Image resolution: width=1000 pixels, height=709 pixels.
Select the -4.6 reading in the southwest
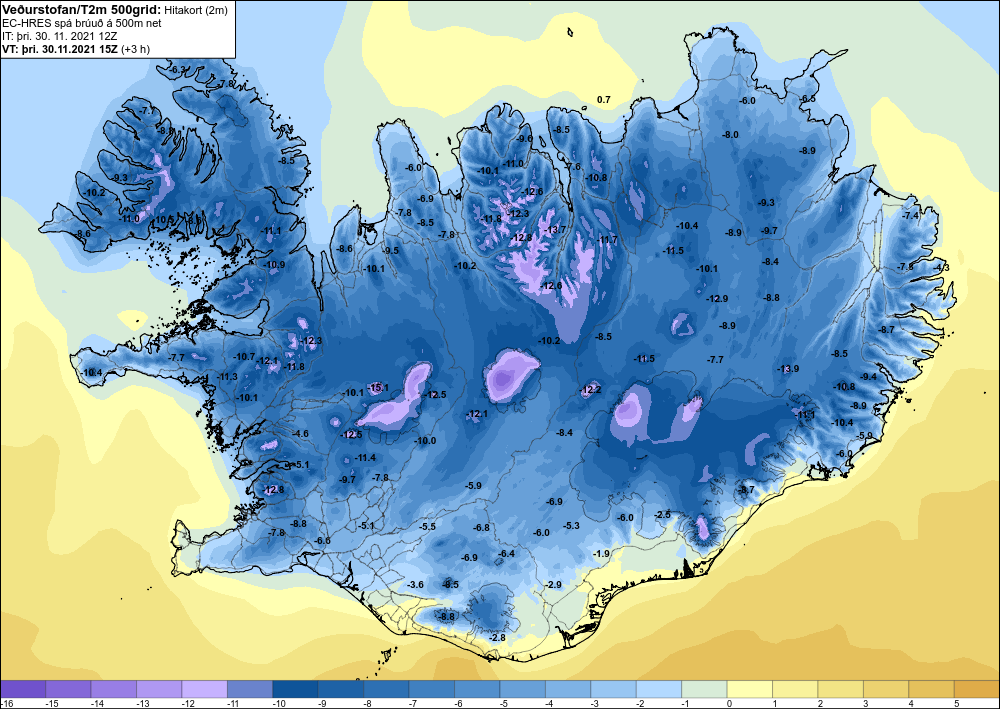[300, 434]
